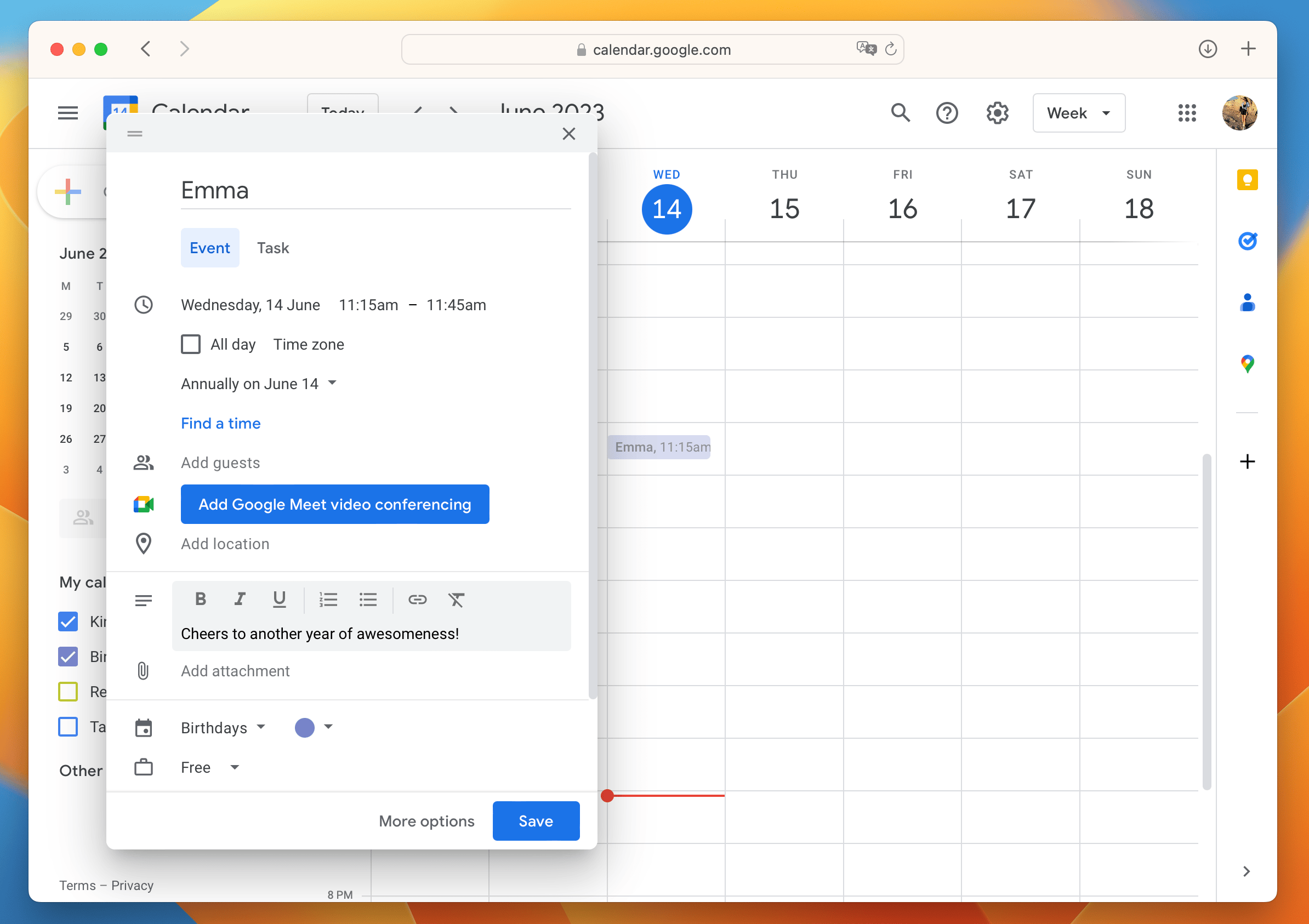Click the Add Google Meet video conferencing button
Viewport: 1309px width, 924px height.
pyautogui.click(x=335, y=504)
